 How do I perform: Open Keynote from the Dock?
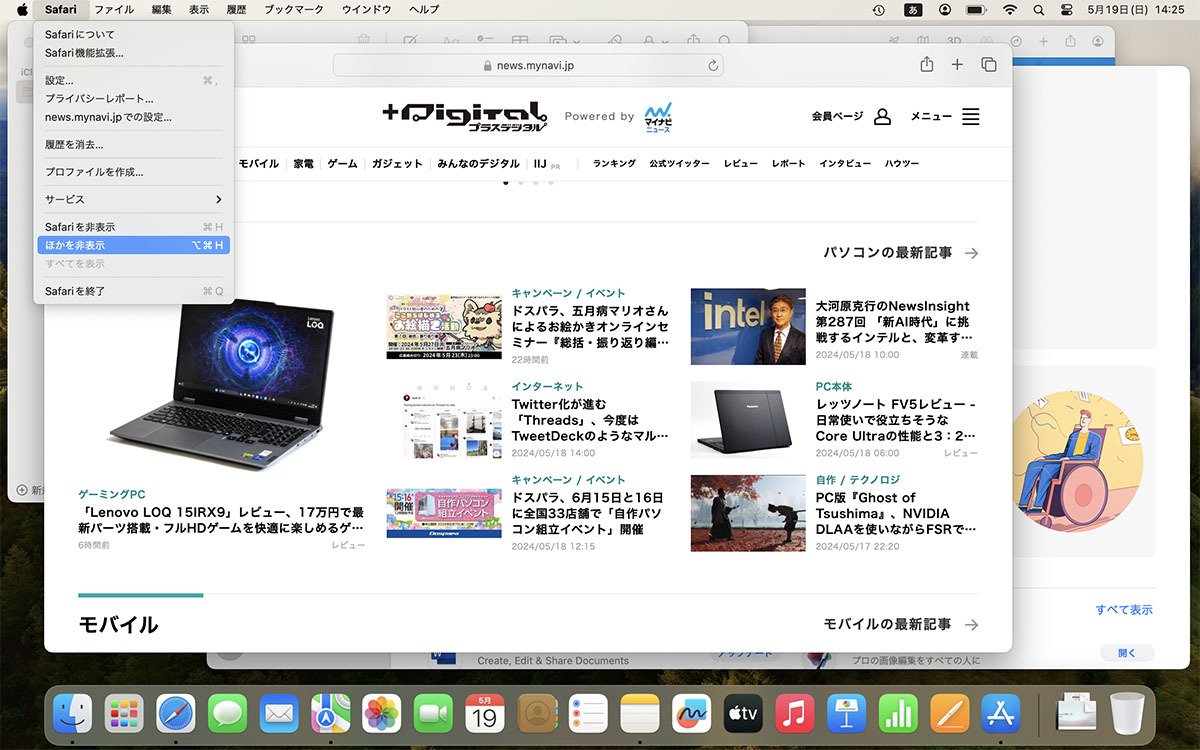tap(846, 714)
